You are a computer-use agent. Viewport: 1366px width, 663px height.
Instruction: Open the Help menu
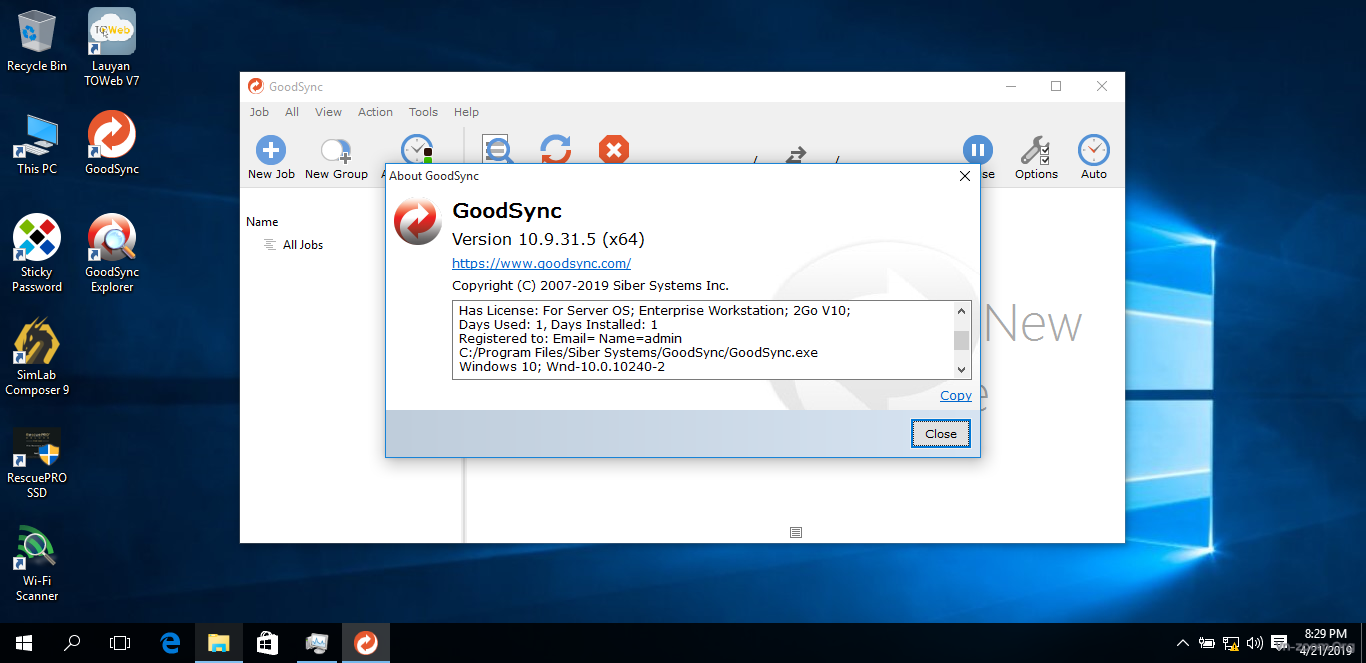tap(466, 112)
